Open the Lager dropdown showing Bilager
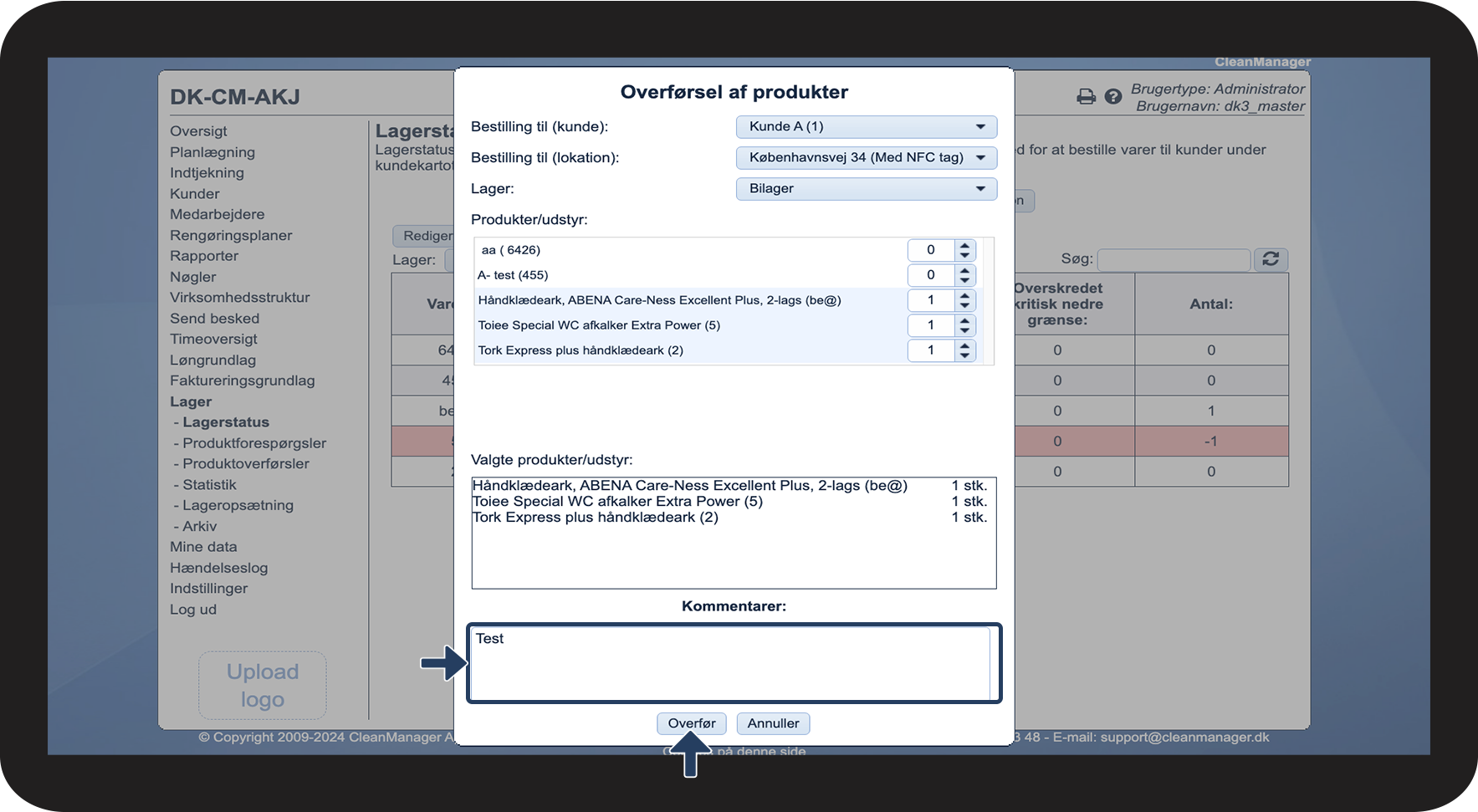Image resolution: width=1478 pixels, height=812 pixels. [867, 188]
